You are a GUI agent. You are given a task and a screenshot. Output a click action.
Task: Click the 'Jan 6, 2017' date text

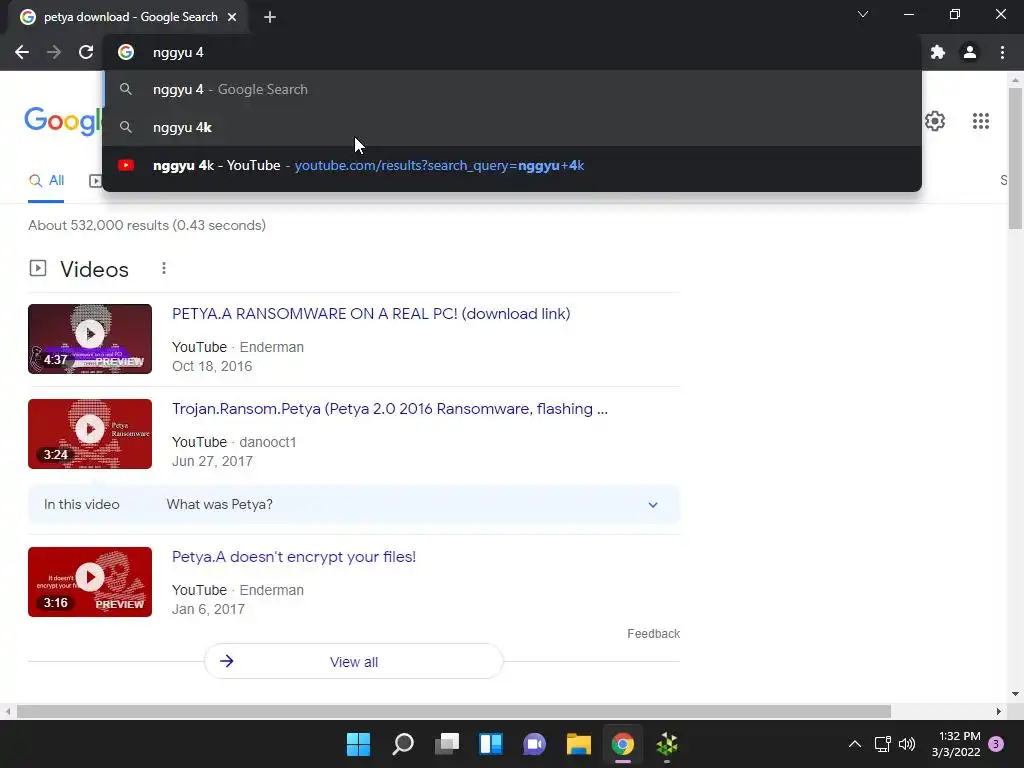click(208, 609)
